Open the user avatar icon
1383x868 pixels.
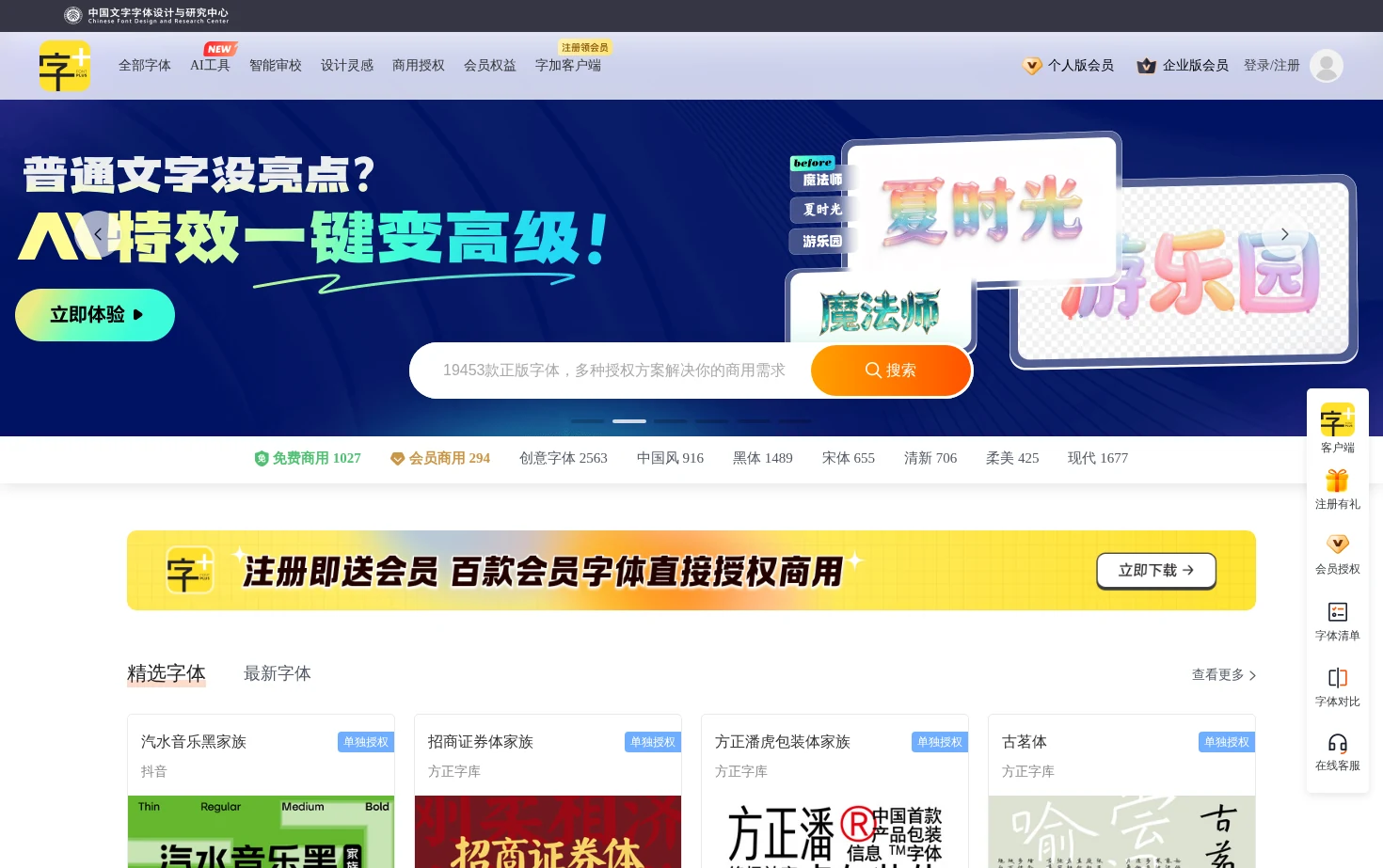tap(1327, 66)
